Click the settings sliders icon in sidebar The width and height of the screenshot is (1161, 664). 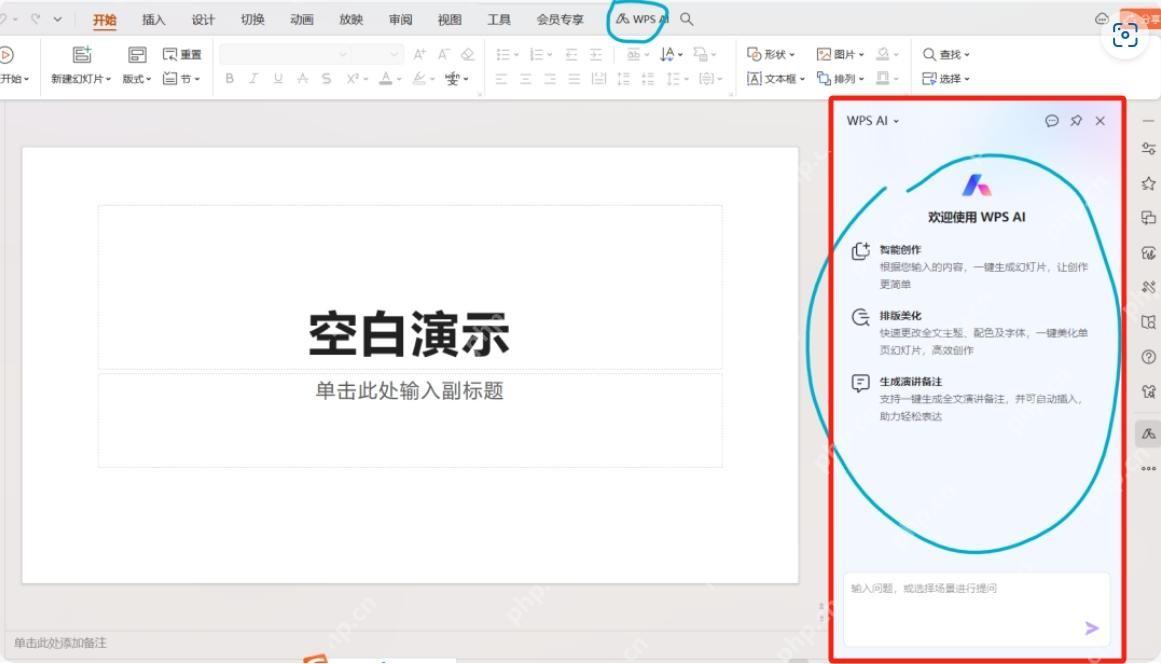tap(1148, 148)
